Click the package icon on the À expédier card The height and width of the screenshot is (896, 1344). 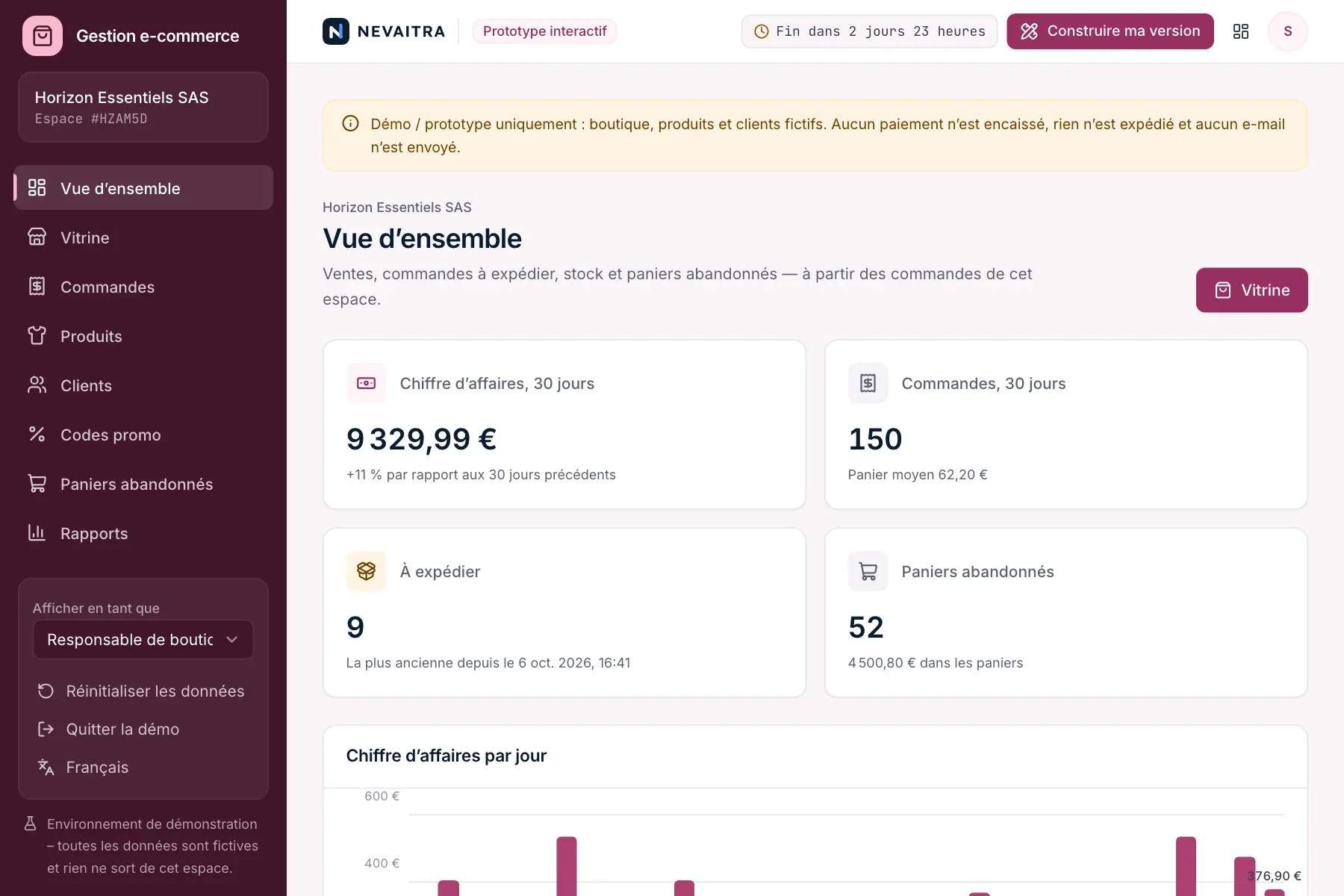pos(367,571)
